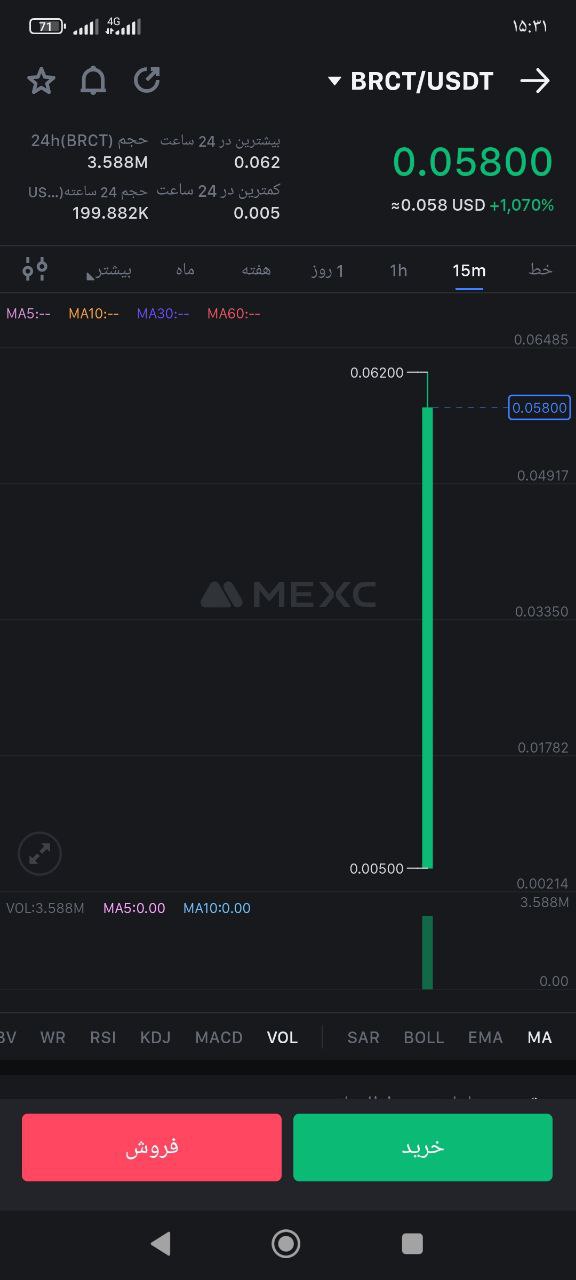Select the 15m timeframe tab
Image resolution: width=576 pixels, height=1280 pixels.
tap(469, 270)
